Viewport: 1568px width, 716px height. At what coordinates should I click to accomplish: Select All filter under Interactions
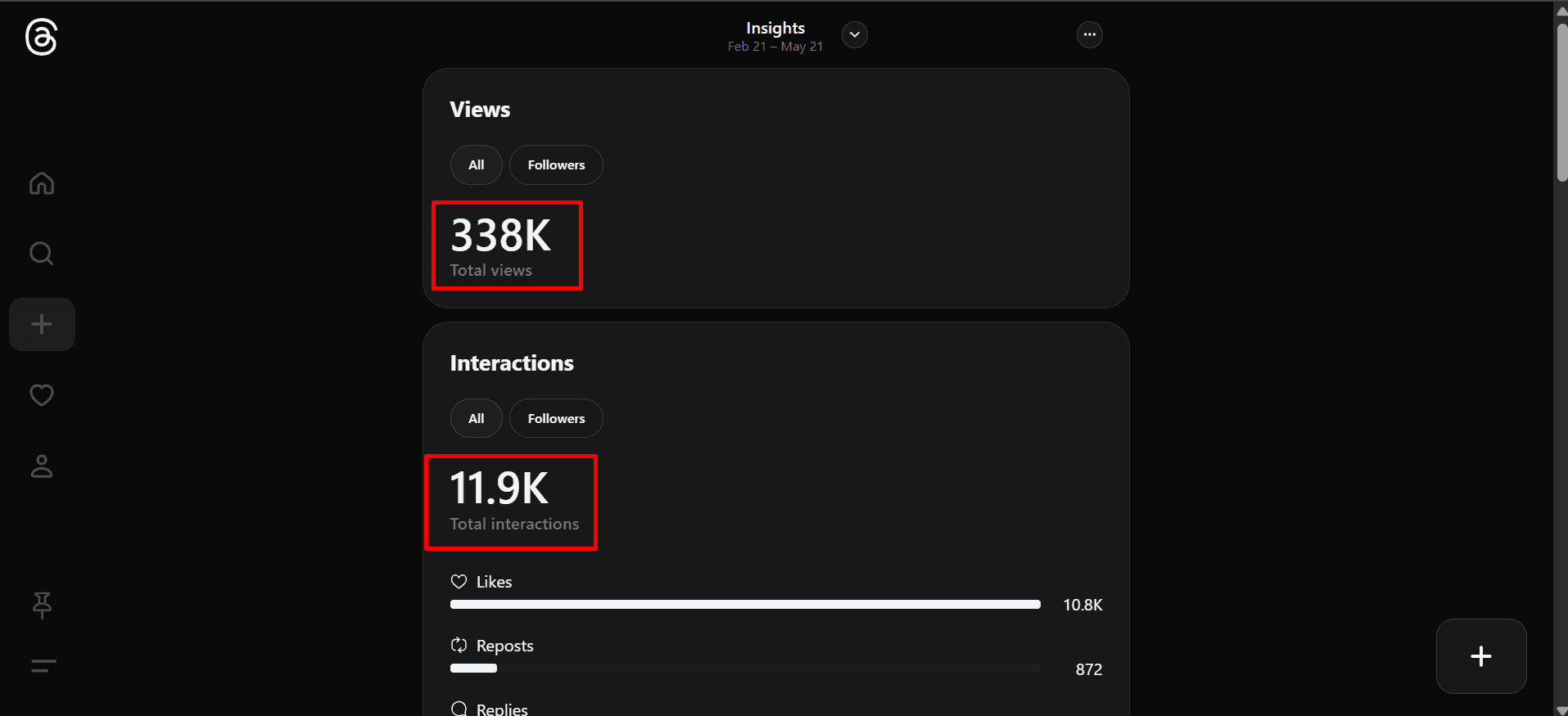tap(476, 418)
